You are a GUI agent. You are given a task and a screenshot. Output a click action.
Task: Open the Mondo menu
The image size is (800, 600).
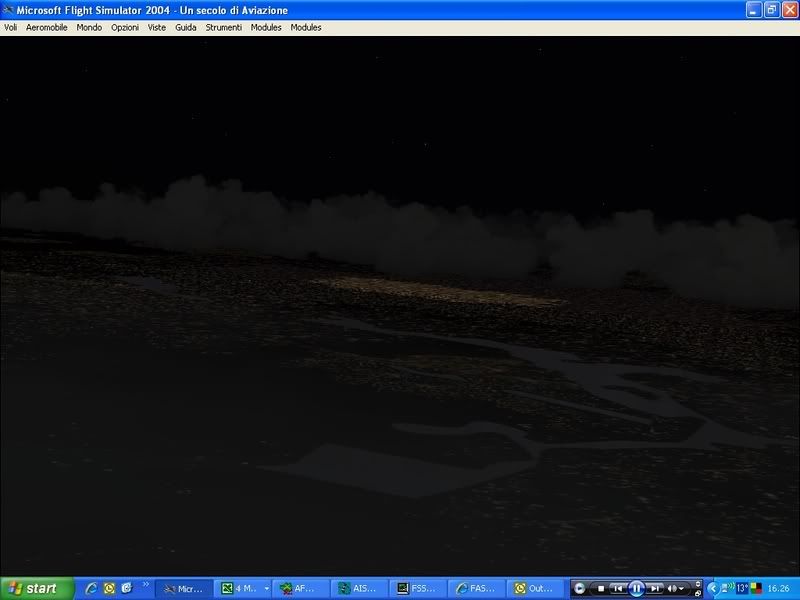[89, 28]
